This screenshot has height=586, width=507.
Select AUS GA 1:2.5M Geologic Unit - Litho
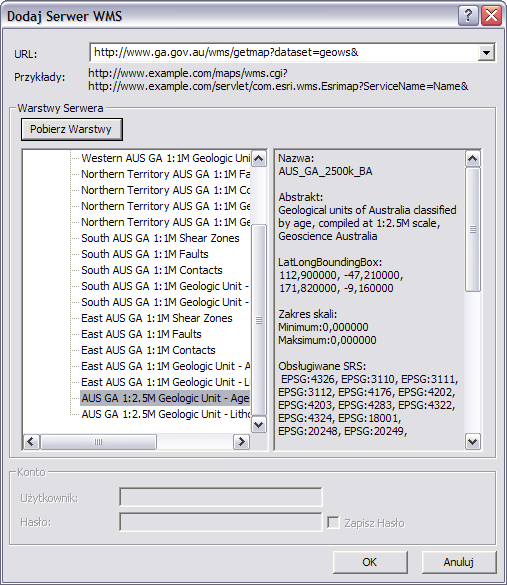coord(166,414)
